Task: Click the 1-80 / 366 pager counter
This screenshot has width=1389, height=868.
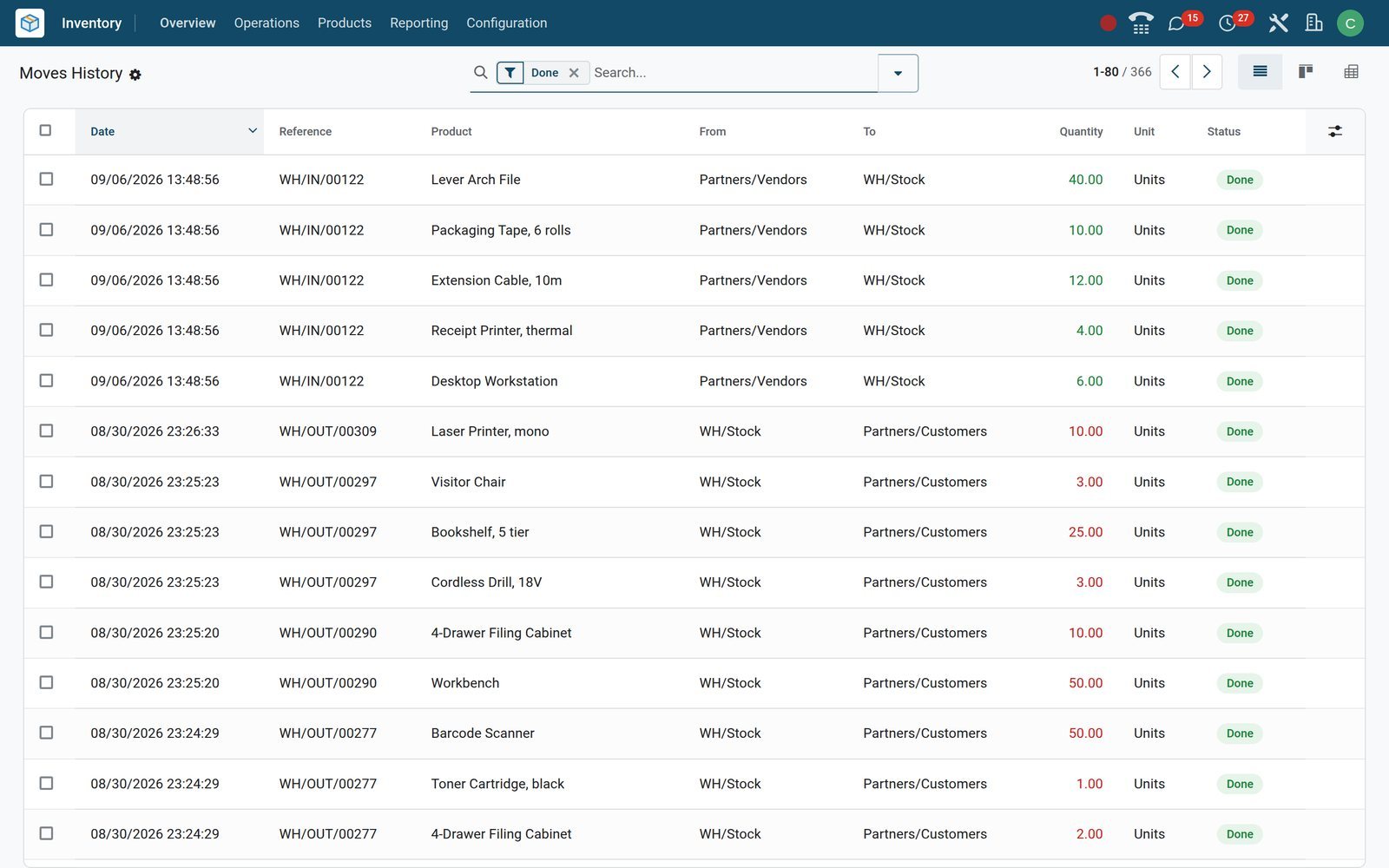Action: click(1122, 72)
